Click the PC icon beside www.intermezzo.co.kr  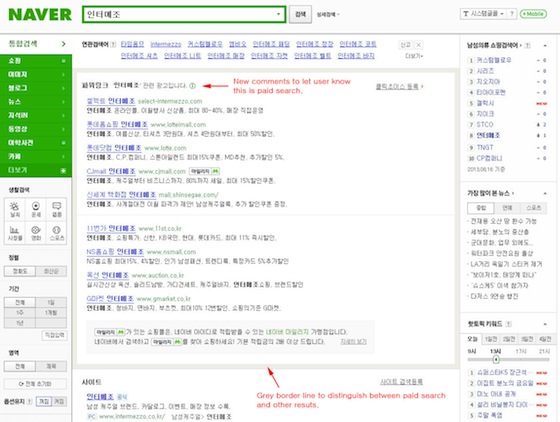click(x=91, y=417)
